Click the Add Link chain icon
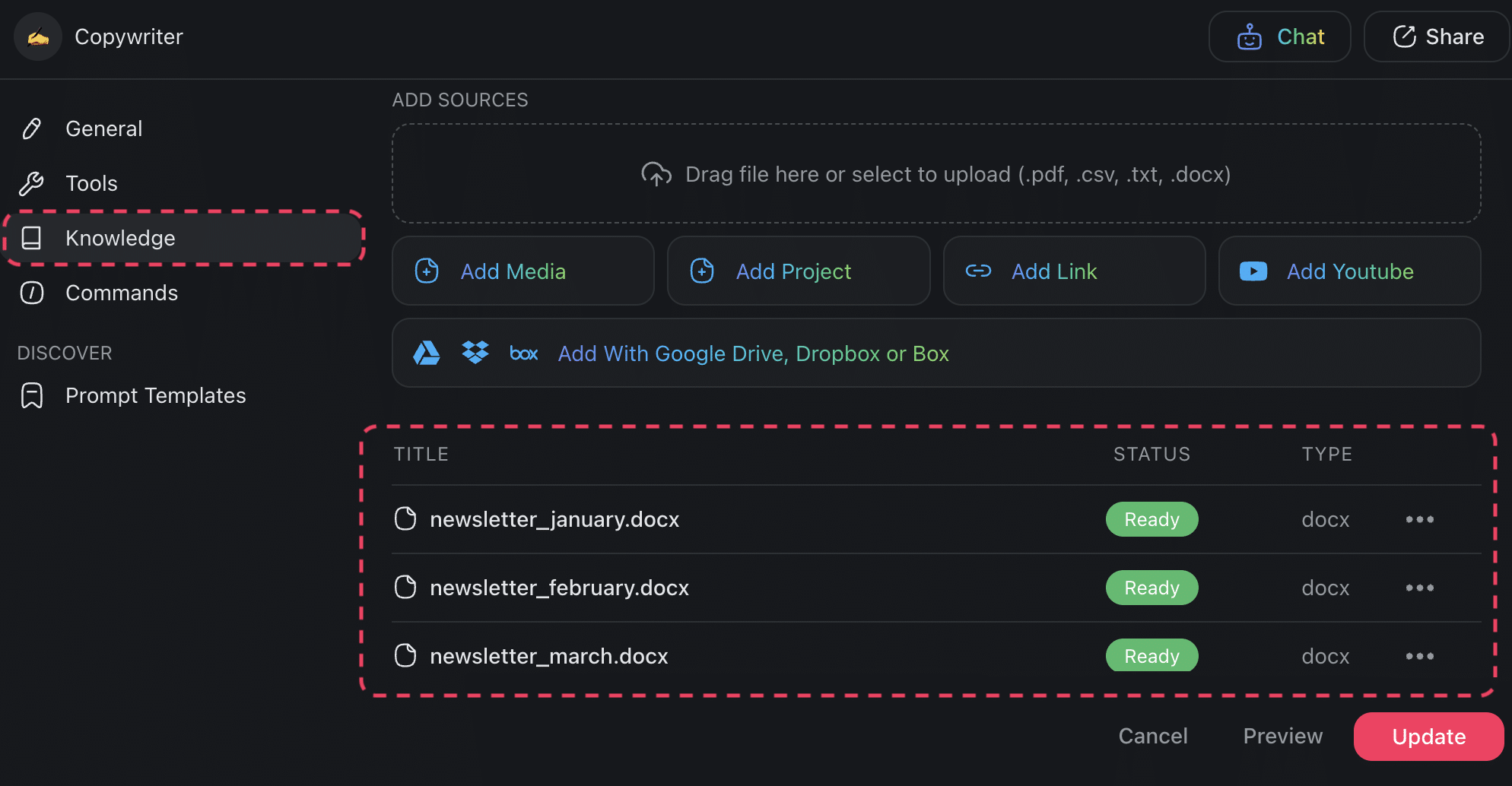 tap(978, 271)
